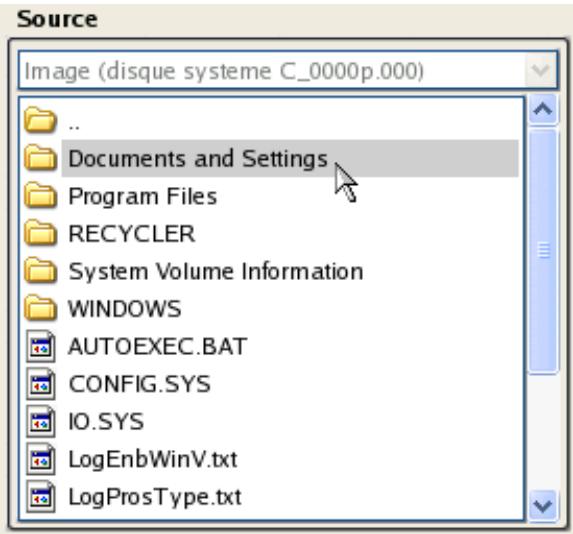Click the AUTOEXEC.BAT file icon

pos(41,346)
